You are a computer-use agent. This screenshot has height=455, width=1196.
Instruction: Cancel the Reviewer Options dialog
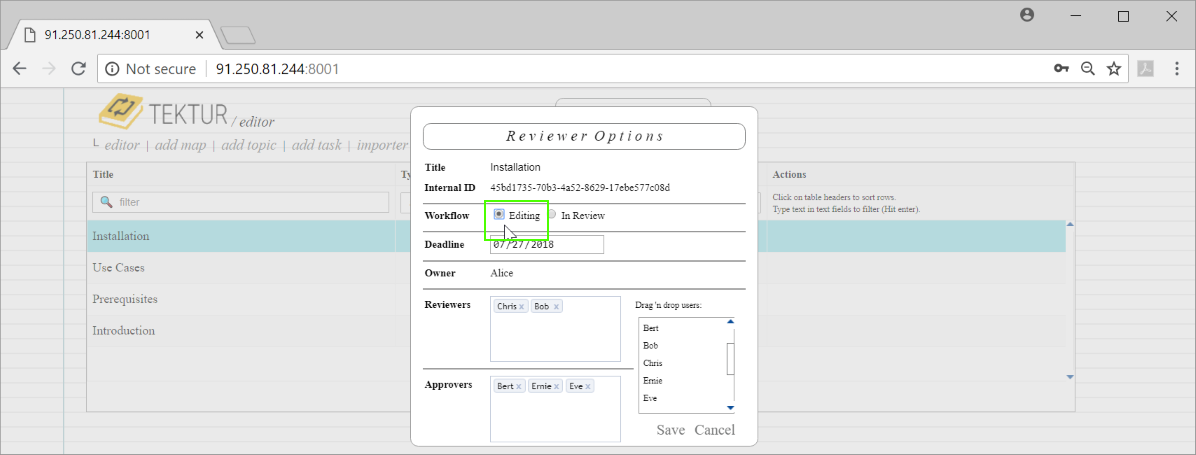(x=714, y=430)
